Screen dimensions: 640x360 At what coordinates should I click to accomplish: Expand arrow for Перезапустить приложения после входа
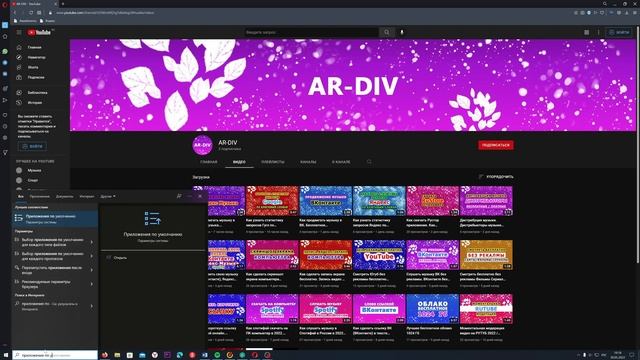point(91,270)
